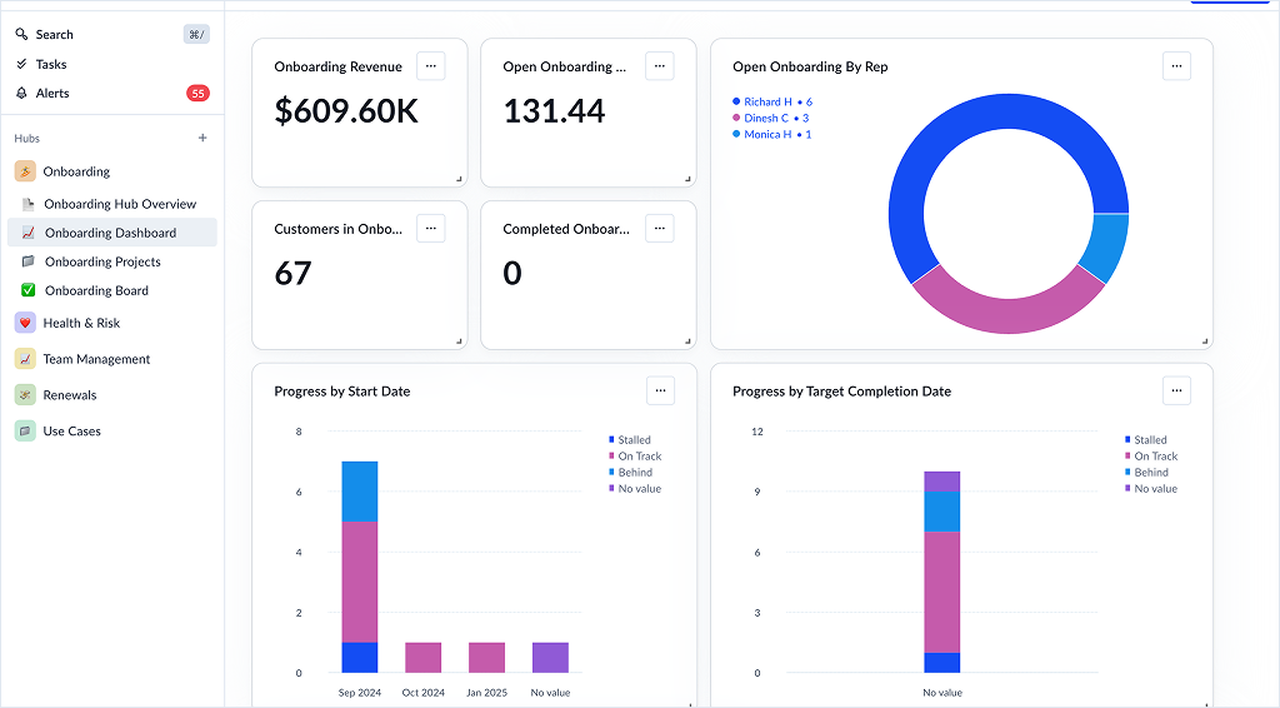Click the Oct 2024 bar in Start Date chart
Viewport: 1280px width, 708px height.
(423, 657)
